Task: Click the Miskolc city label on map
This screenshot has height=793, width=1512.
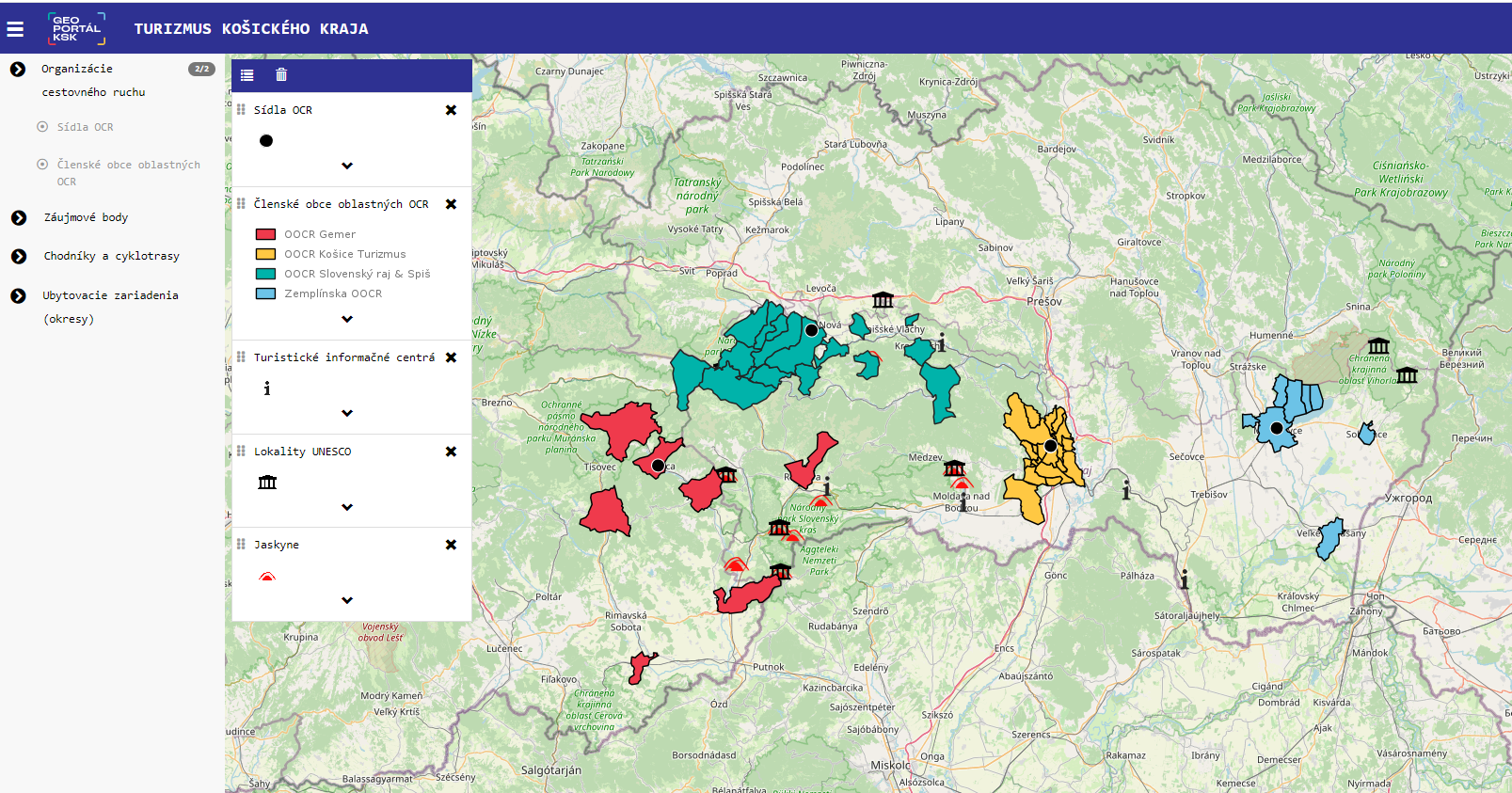Action: tap(890, 766)
